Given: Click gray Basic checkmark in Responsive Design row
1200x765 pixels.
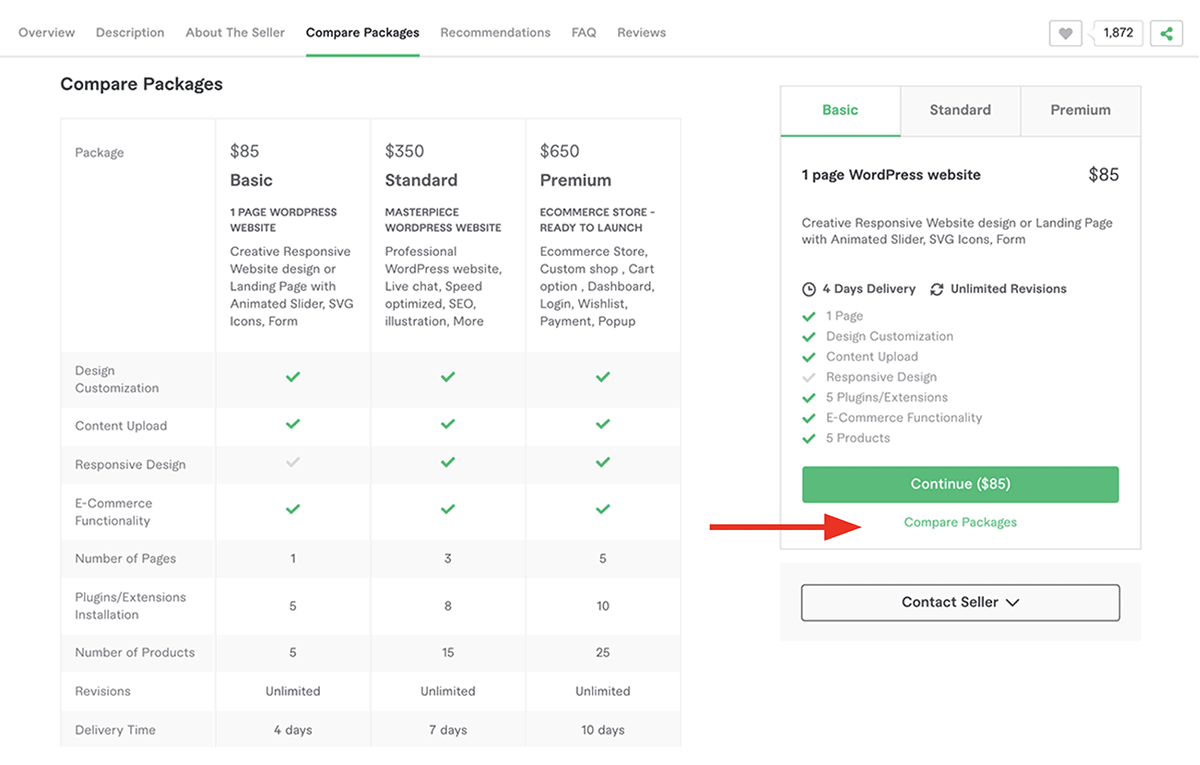Looking at the screenshot, I should point(293,462).
